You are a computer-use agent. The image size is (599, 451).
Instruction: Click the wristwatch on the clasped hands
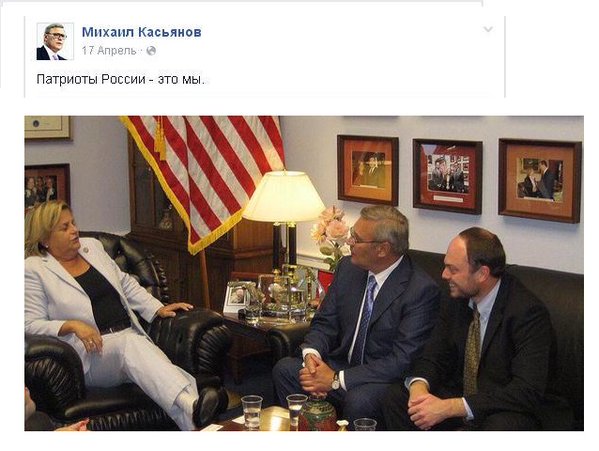click(335, 381)
